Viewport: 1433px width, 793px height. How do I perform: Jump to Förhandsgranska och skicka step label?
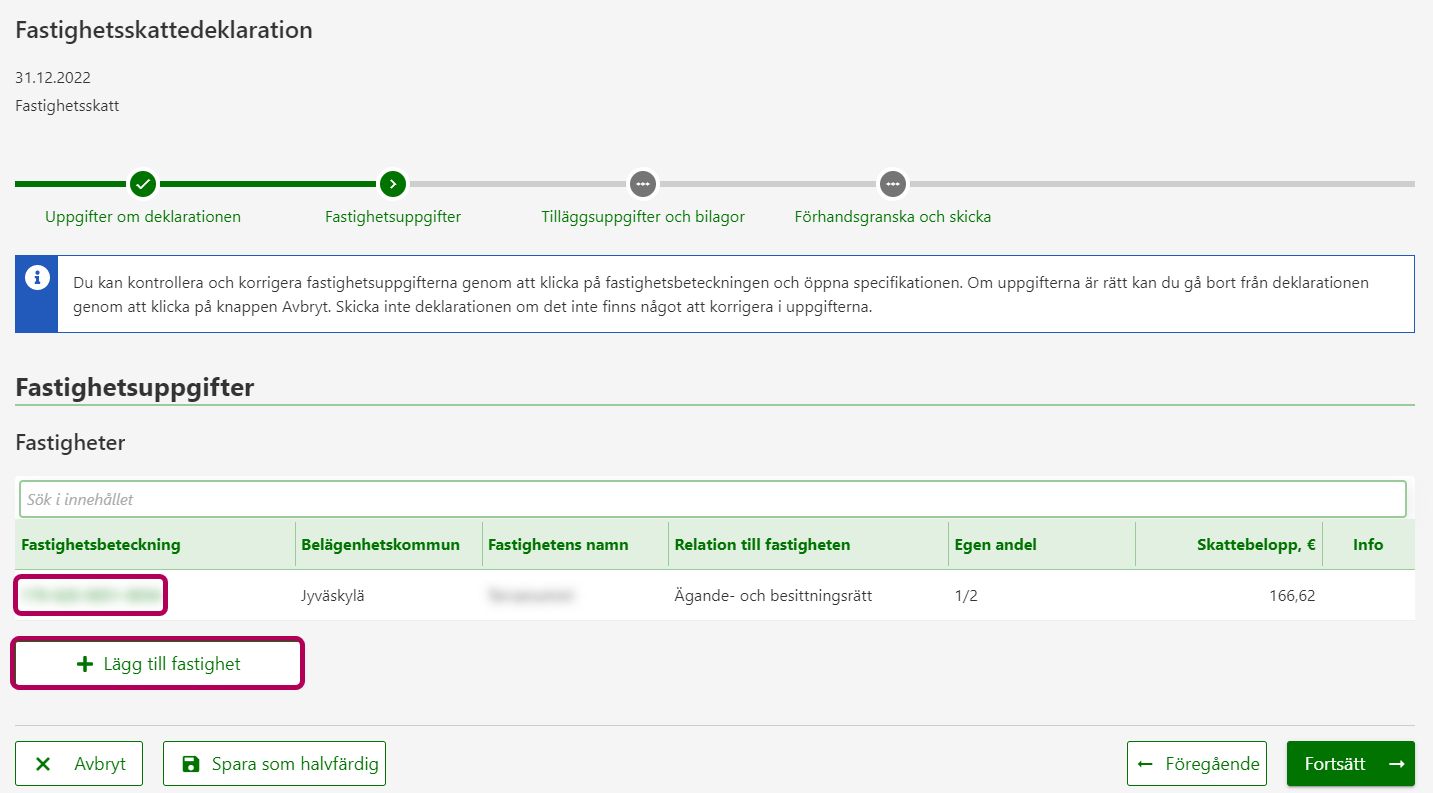892,217
